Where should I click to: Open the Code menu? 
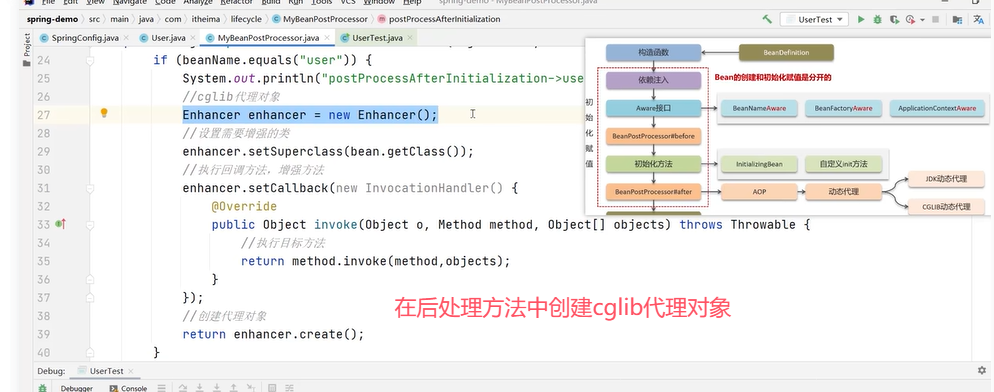pyautogui.click(x=165, y=3)
